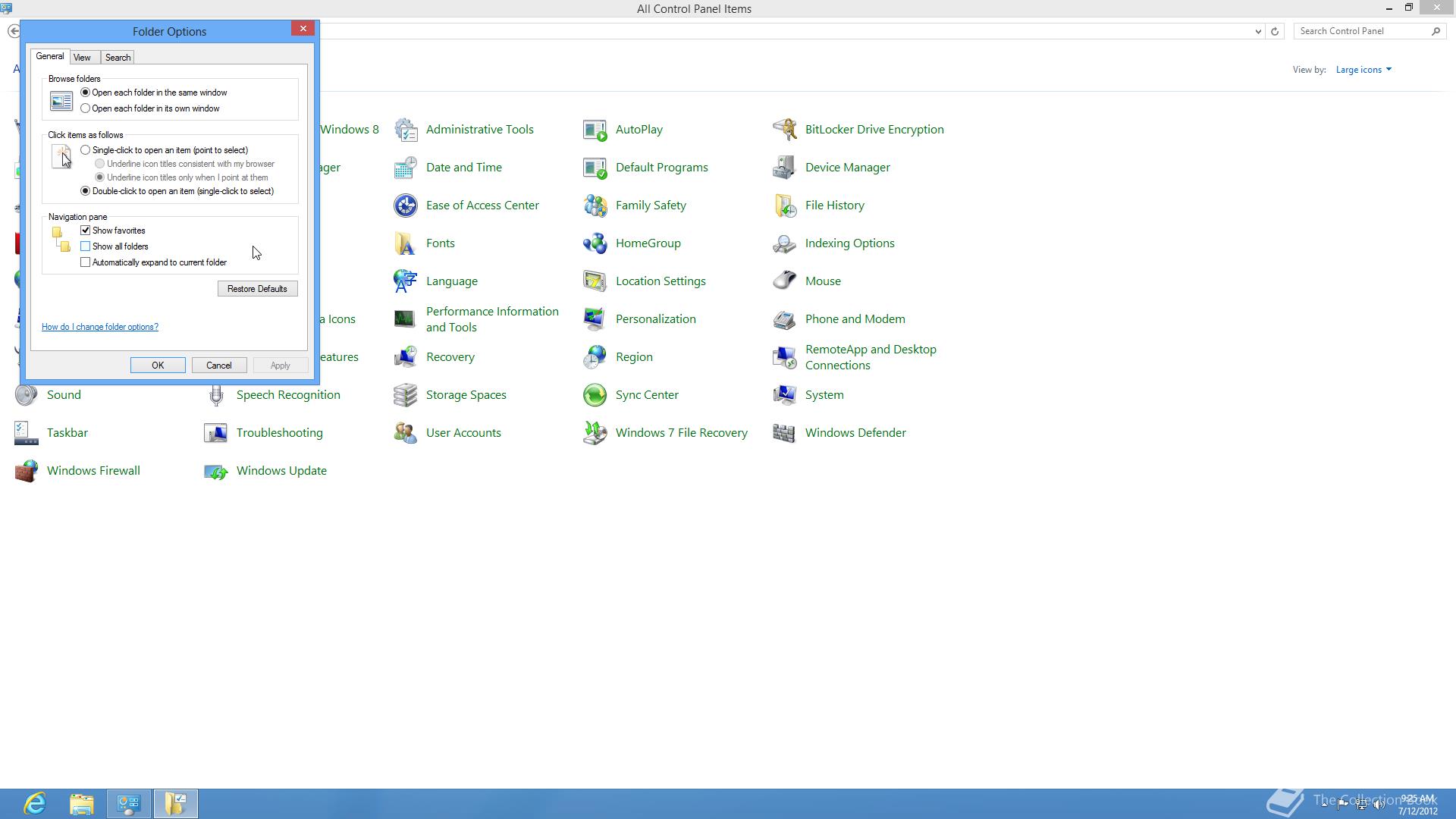Open the Device Manager icon
Viewport: 1456px width, 819px height.
click(x=785, y=168)
